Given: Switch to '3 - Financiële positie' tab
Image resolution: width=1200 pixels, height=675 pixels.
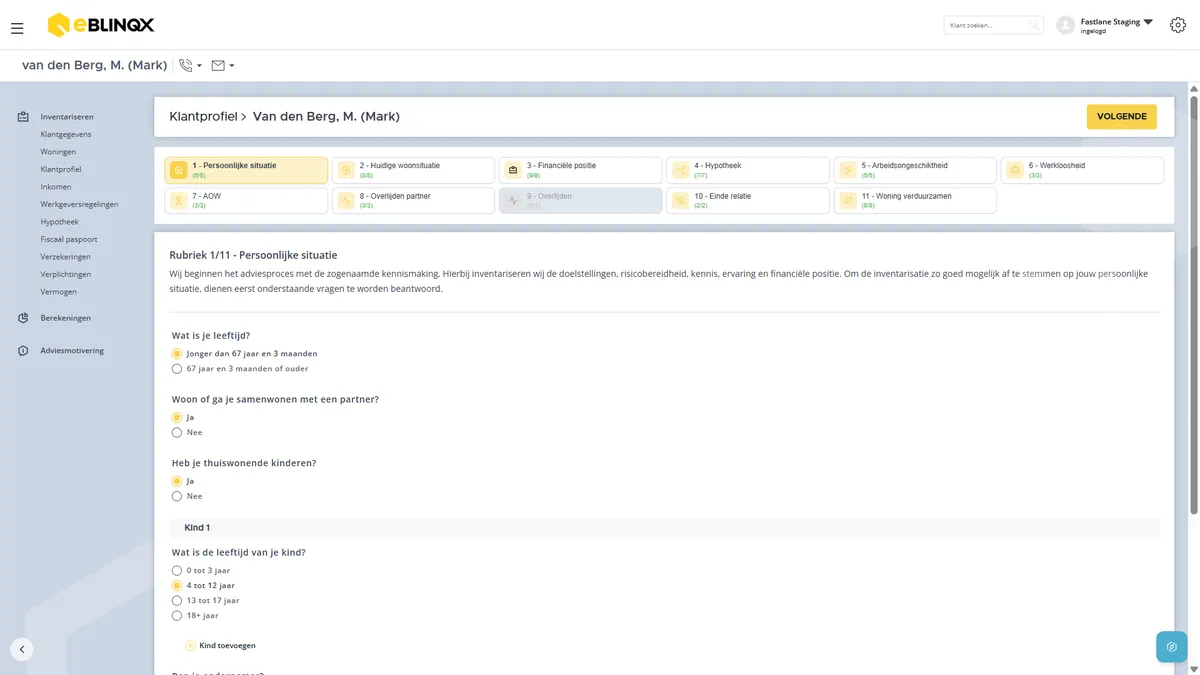Looking at the screenshot, I should [x=580, y=170].
